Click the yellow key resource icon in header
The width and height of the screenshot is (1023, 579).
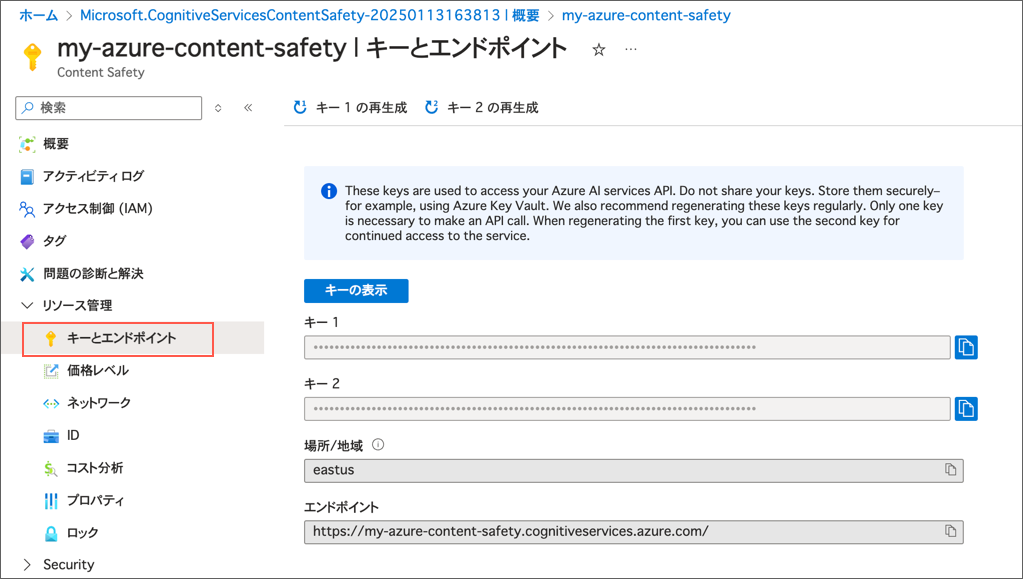(x=32, y=56)
